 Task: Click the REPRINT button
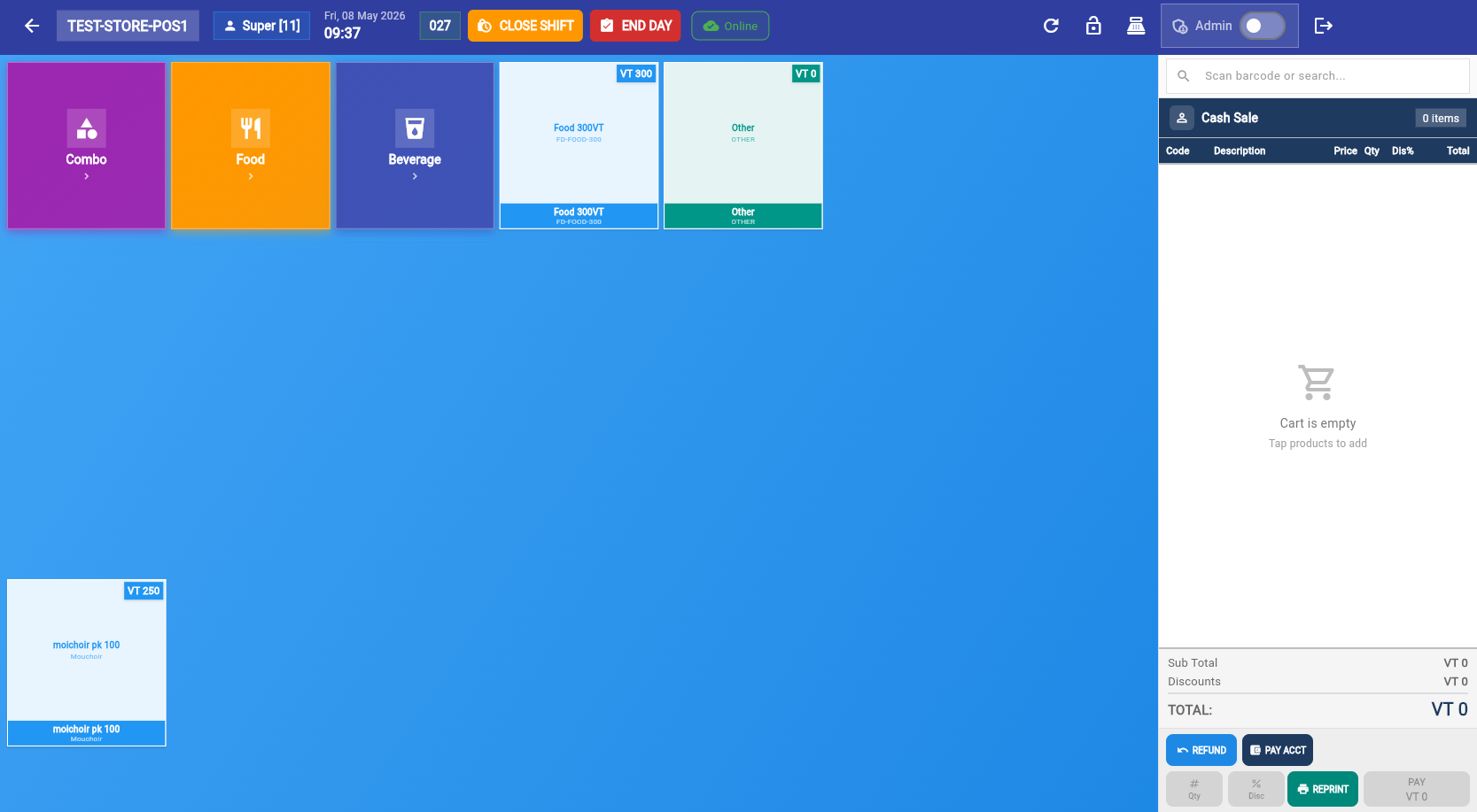(x=1323, y=789)
